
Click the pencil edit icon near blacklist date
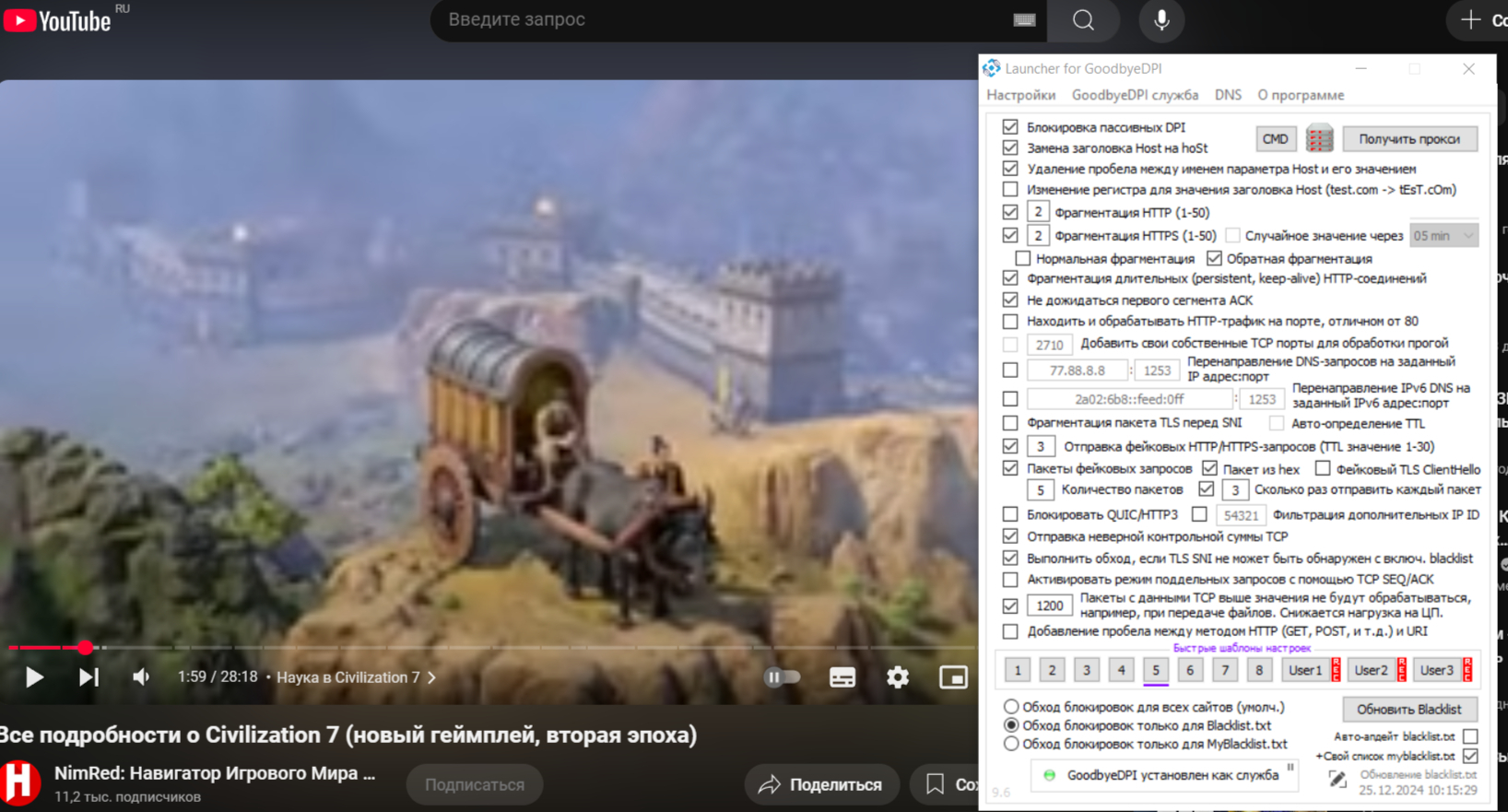click(1337, 780)
